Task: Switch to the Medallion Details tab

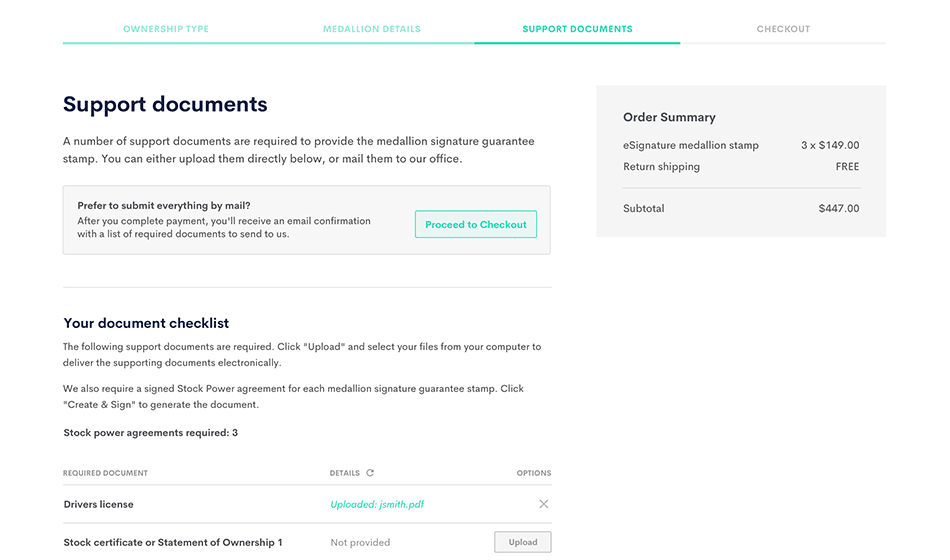Action: [x=371, y=29]
